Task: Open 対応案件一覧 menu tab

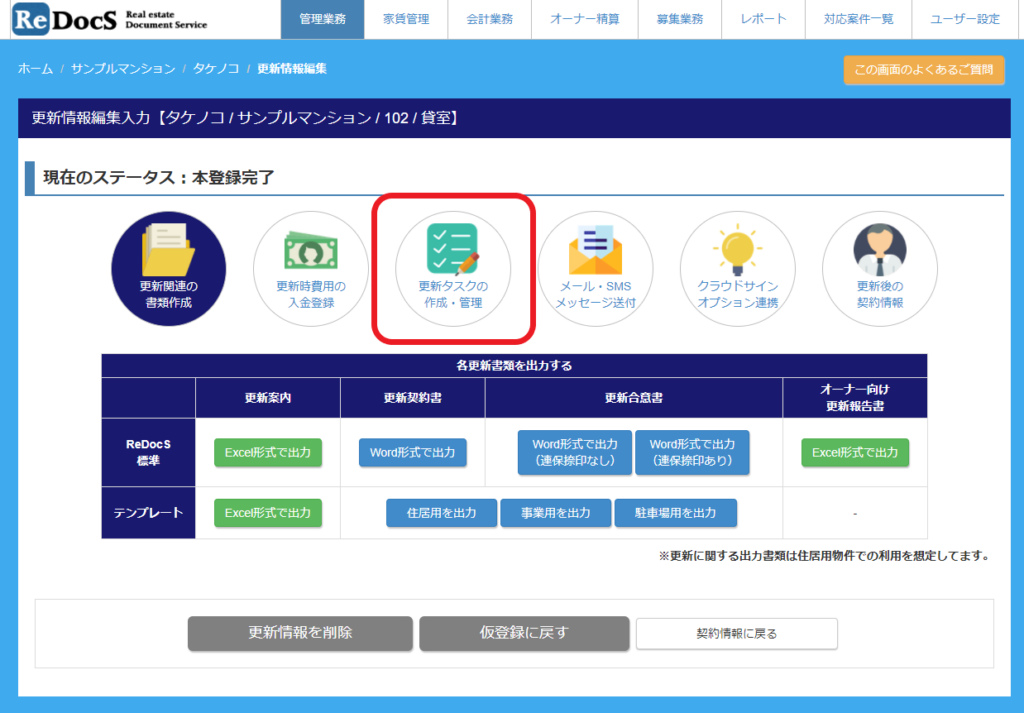Action: [858, 20]
